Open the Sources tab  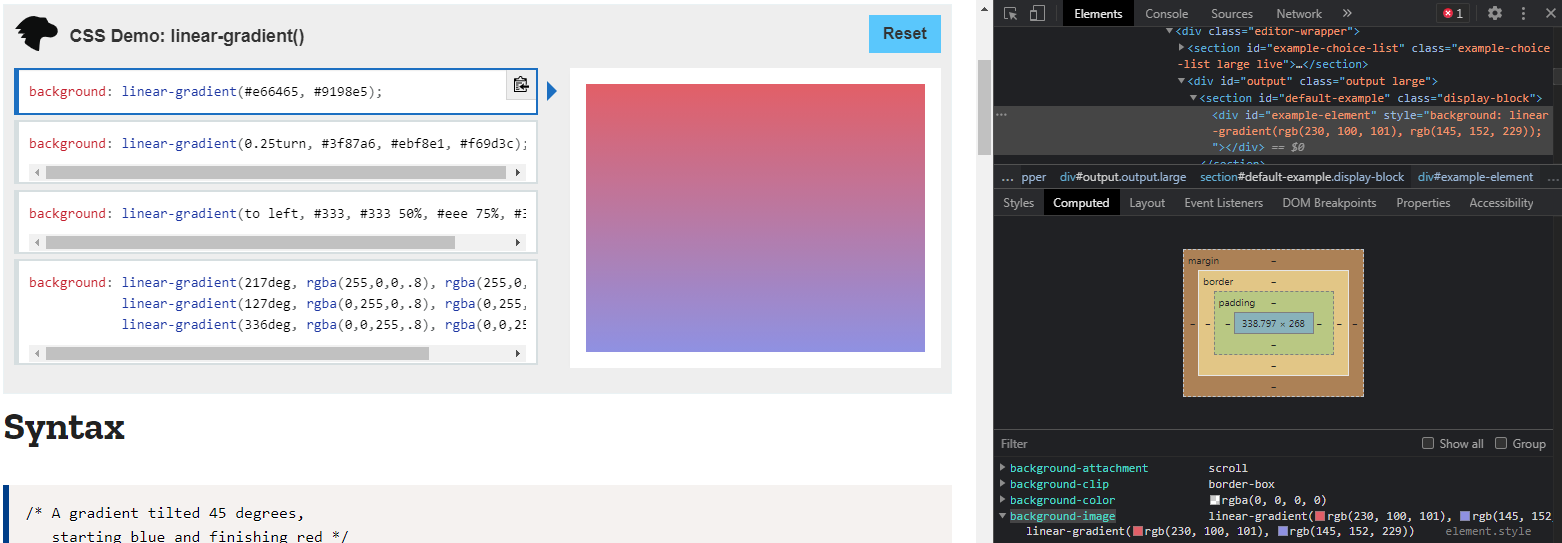(x=1231, y=13)
